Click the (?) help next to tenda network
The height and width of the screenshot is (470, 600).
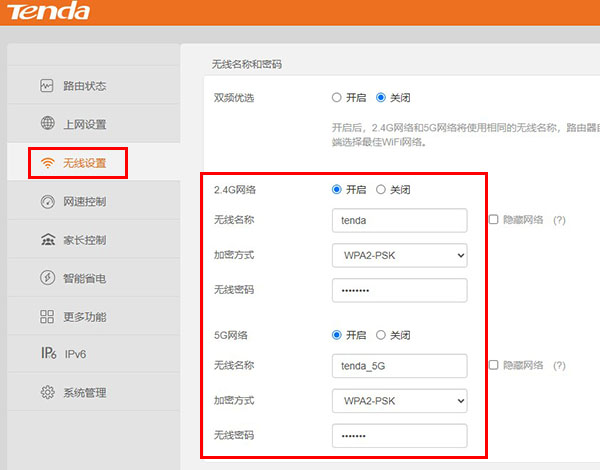[x=559, y=220]
